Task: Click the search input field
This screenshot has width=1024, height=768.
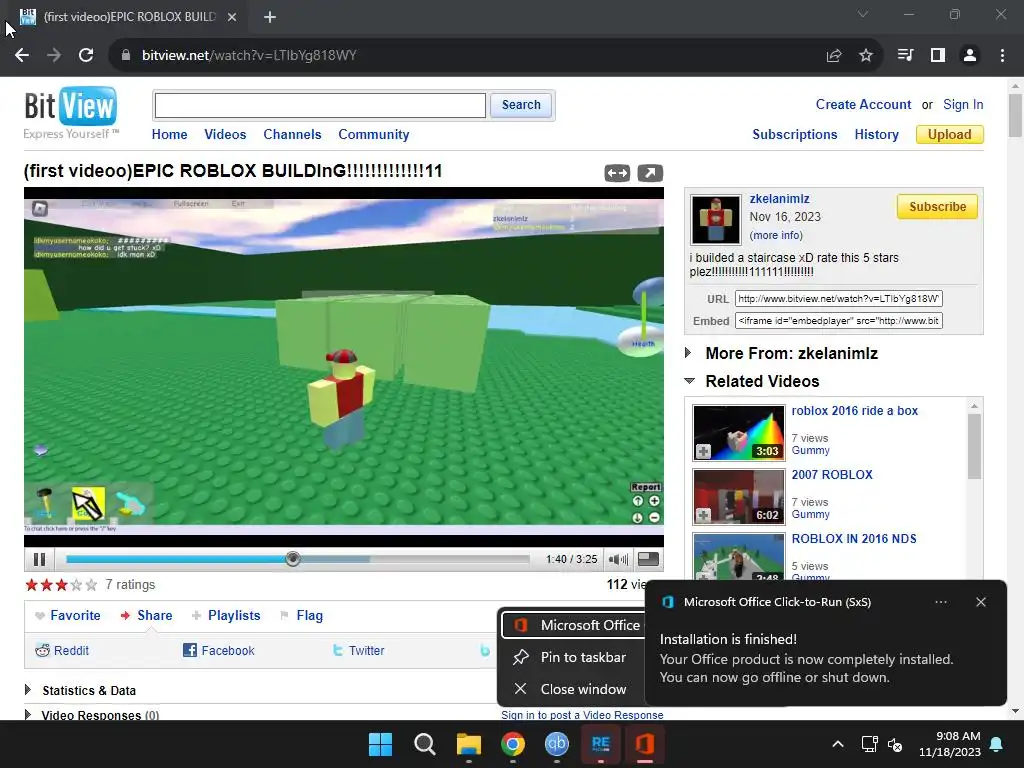Action: (320, 105)
